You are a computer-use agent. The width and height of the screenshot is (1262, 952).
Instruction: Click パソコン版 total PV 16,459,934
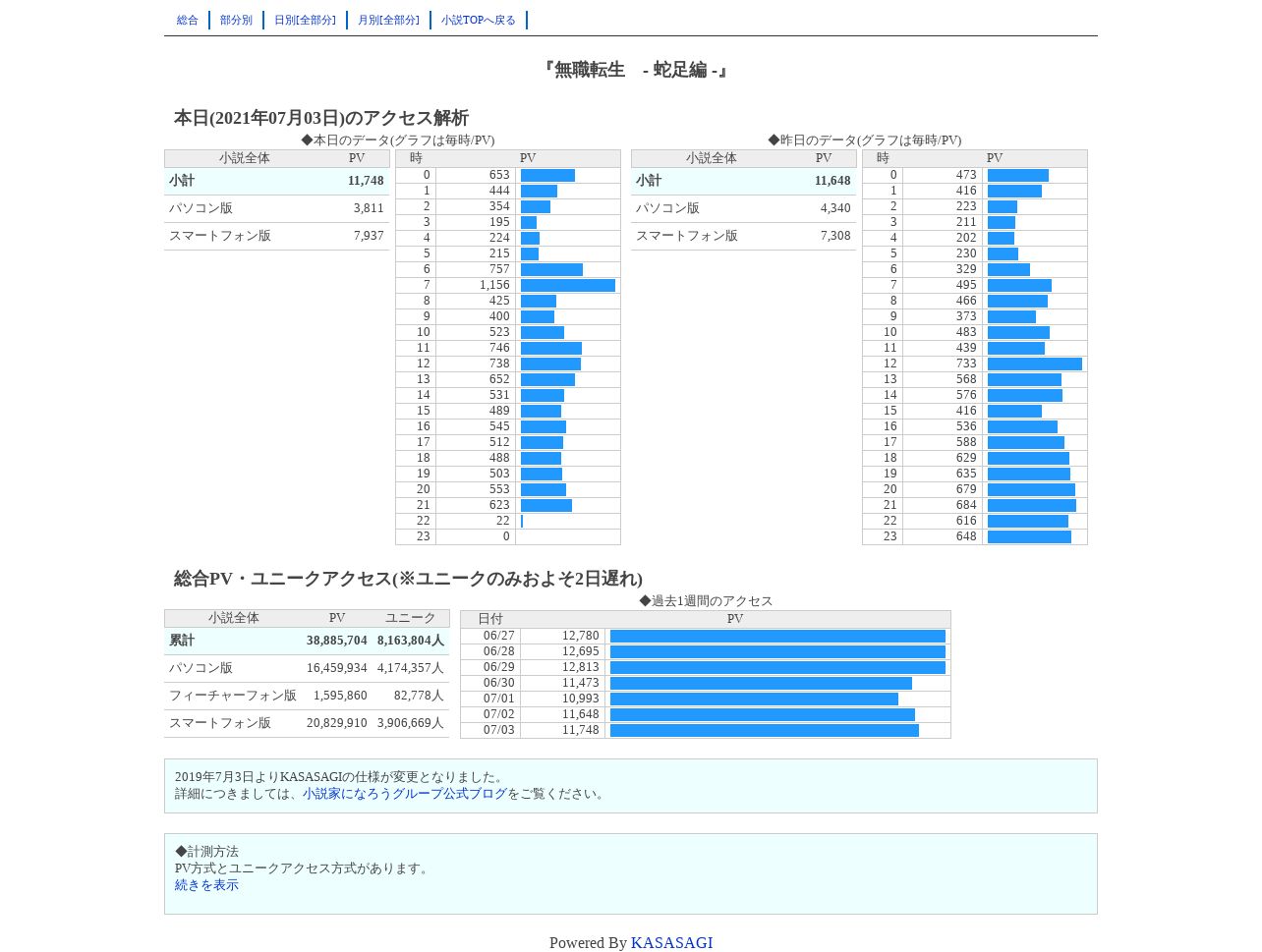(x=336, y=668)
